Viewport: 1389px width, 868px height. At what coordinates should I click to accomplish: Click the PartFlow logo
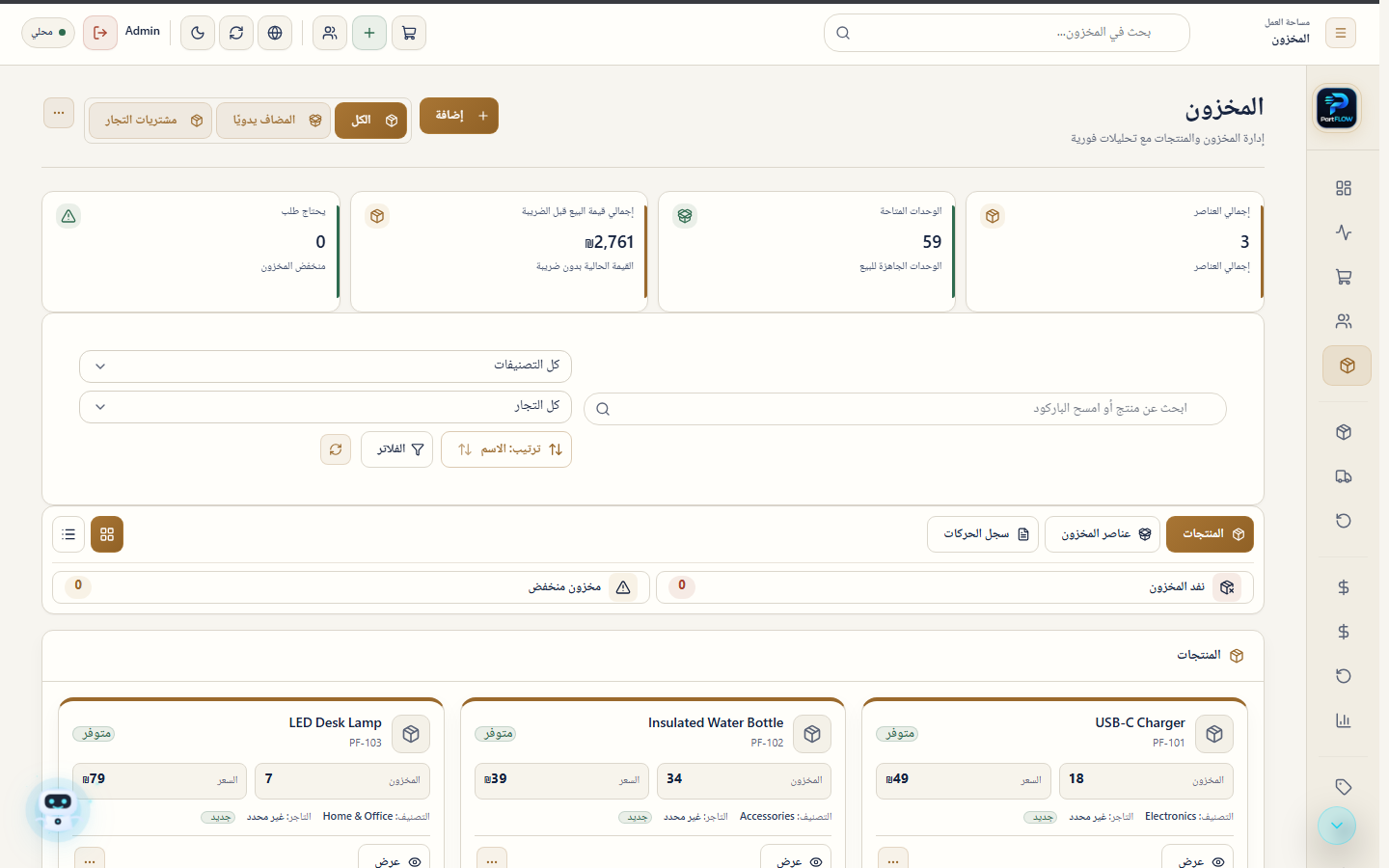click(1337, 107)
